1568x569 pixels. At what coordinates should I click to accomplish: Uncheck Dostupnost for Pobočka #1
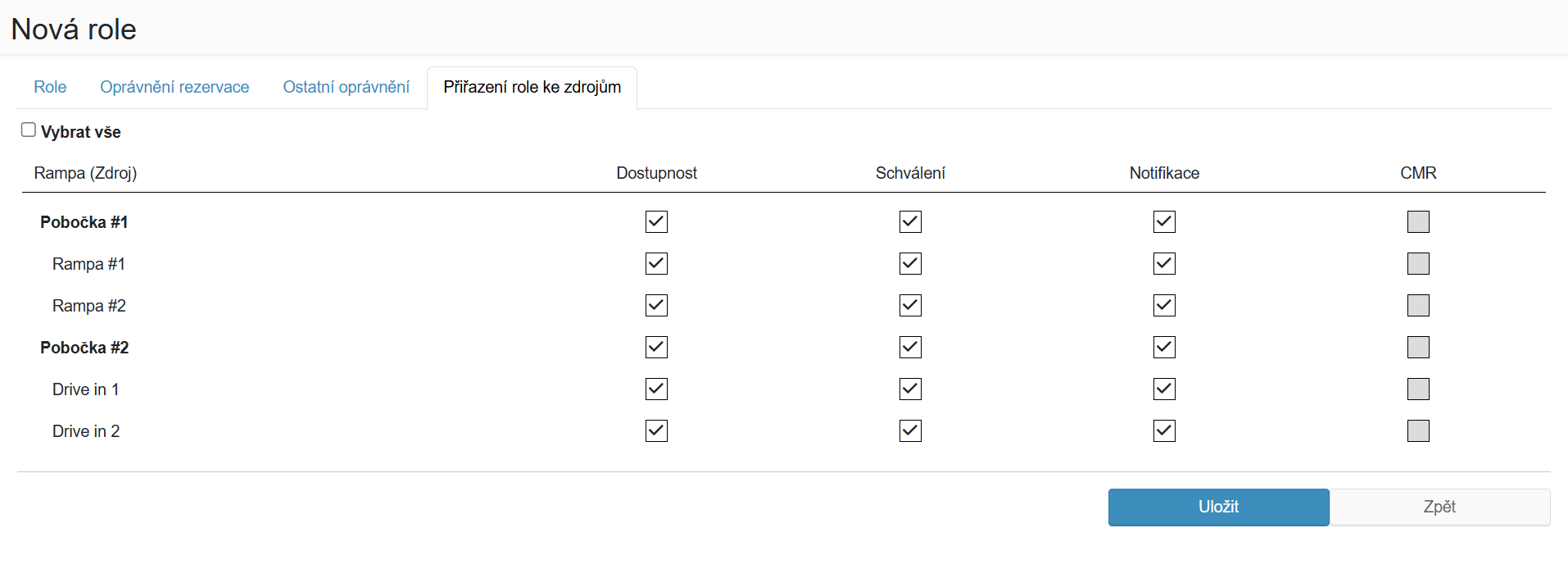coord(656,221)
